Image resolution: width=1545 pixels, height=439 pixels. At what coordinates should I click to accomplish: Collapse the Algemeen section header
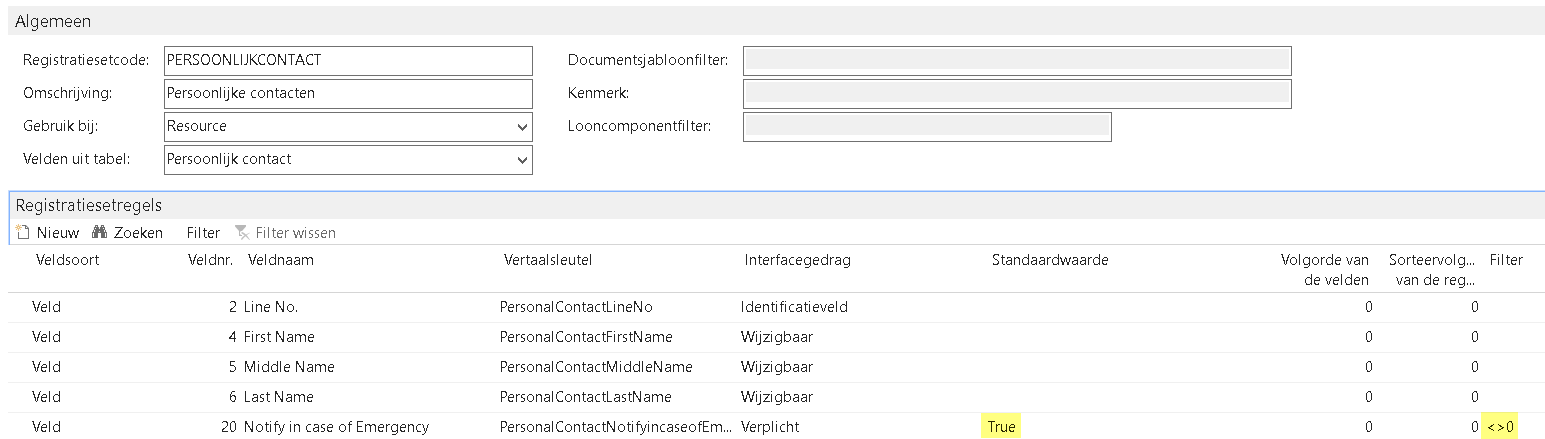click(x=52, y=21)
